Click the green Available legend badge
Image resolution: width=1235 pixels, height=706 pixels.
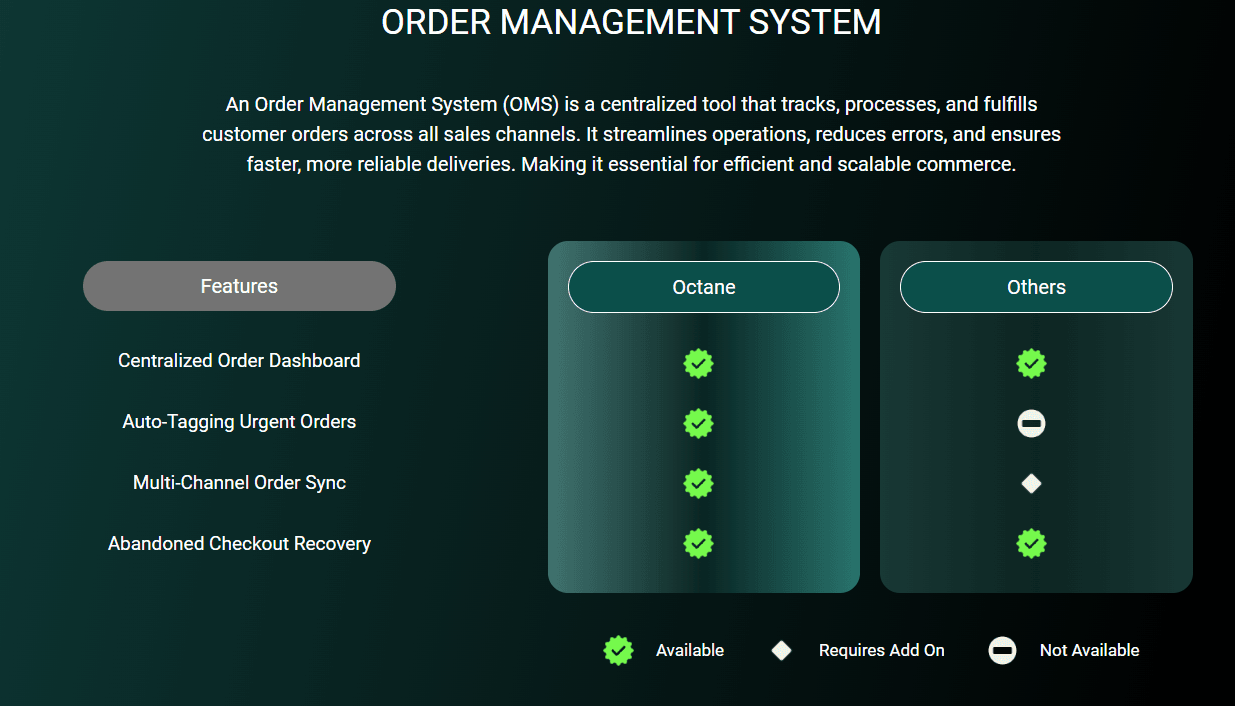point(619,651)
